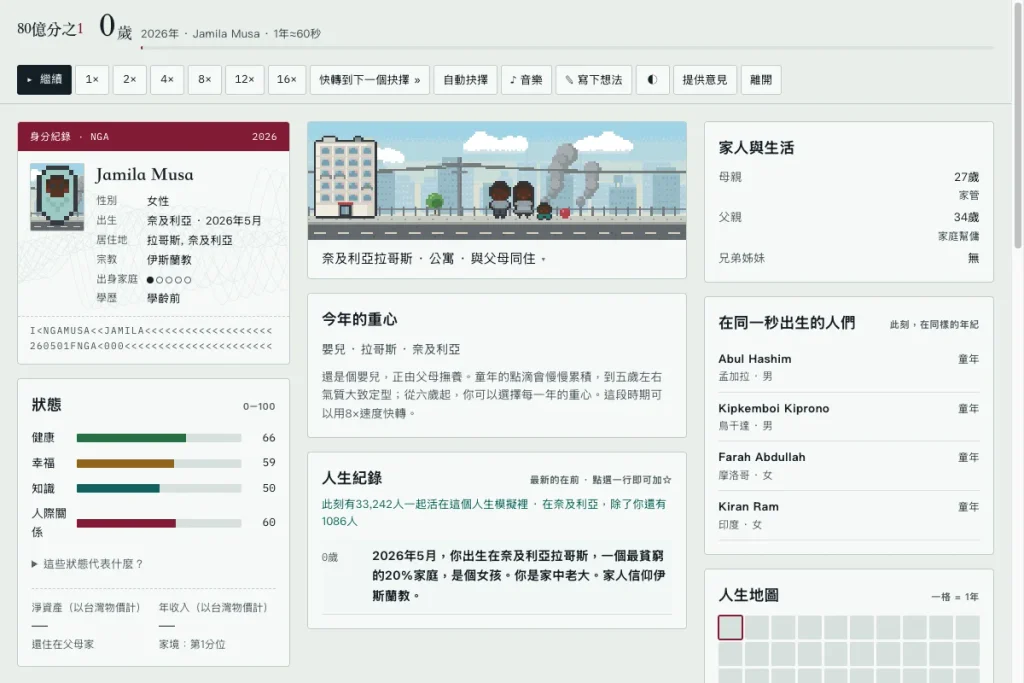Set speed to 2×

click(129, 80)
